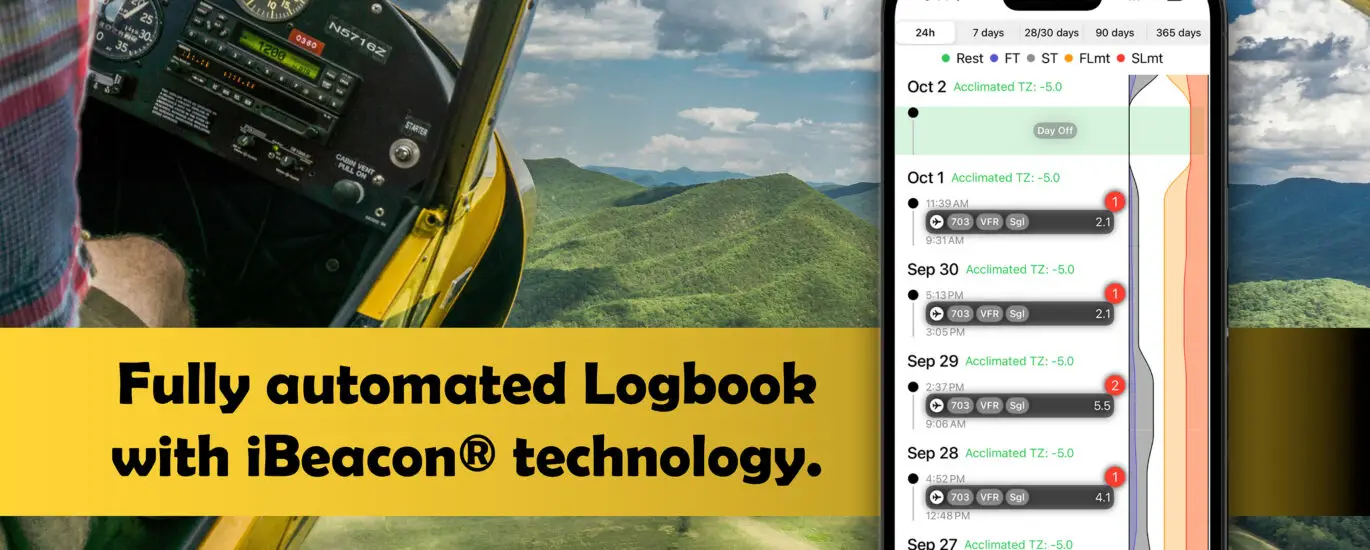This screenshot has width=1370, height=550.
Task: Select the 365 days tab
Action: (x=1178, y=32)
